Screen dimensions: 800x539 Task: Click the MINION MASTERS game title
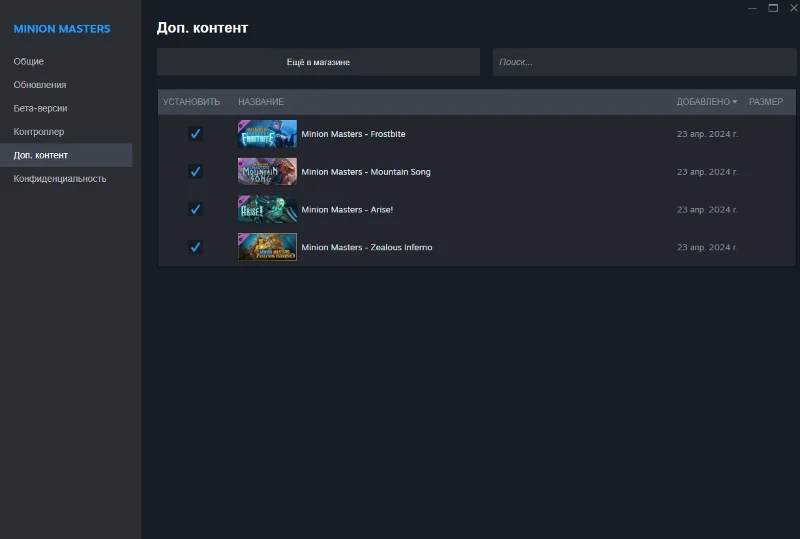click(62, 29)
